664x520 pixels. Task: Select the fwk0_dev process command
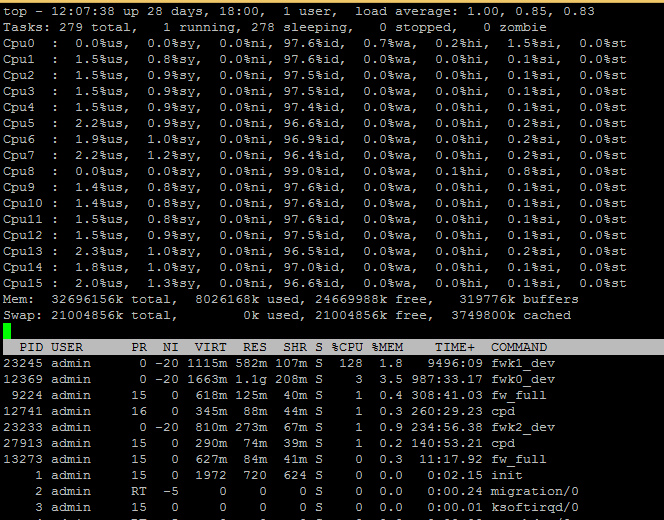[523, 379]
